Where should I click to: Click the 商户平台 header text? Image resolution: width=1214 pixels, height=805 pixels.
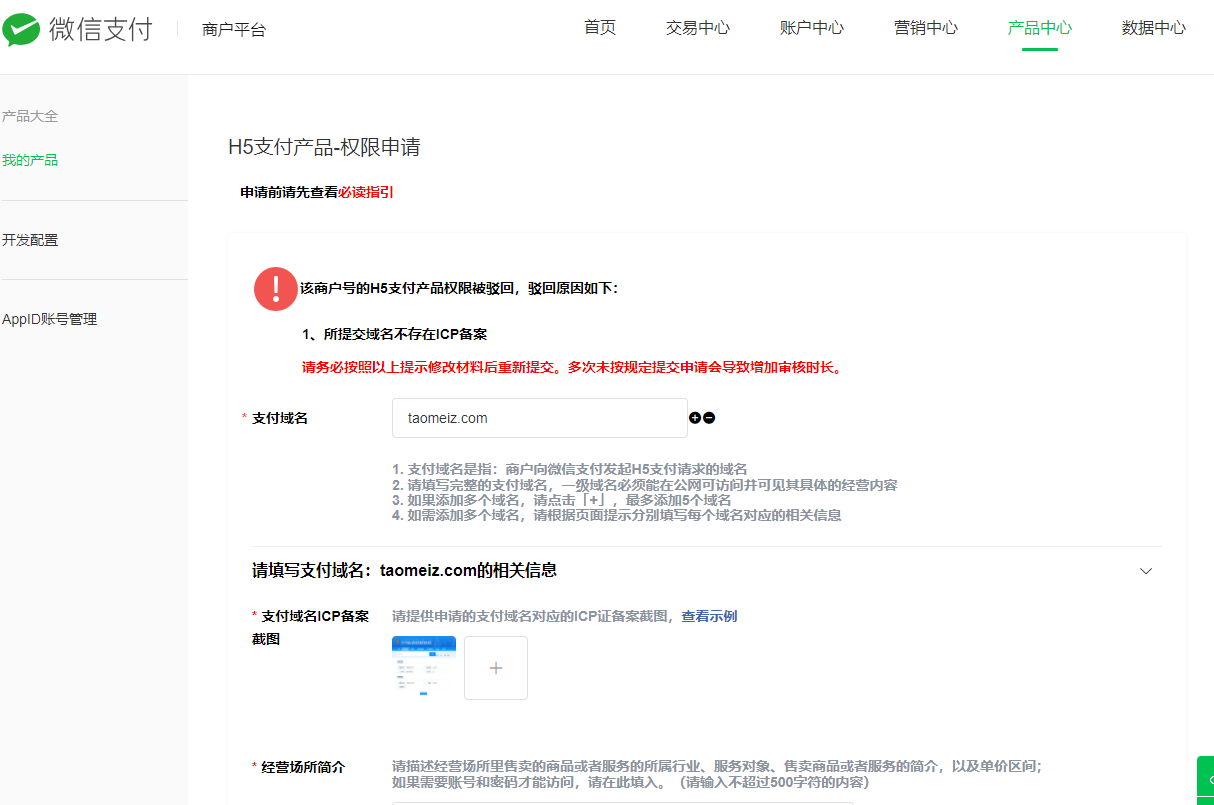(234, 30)
